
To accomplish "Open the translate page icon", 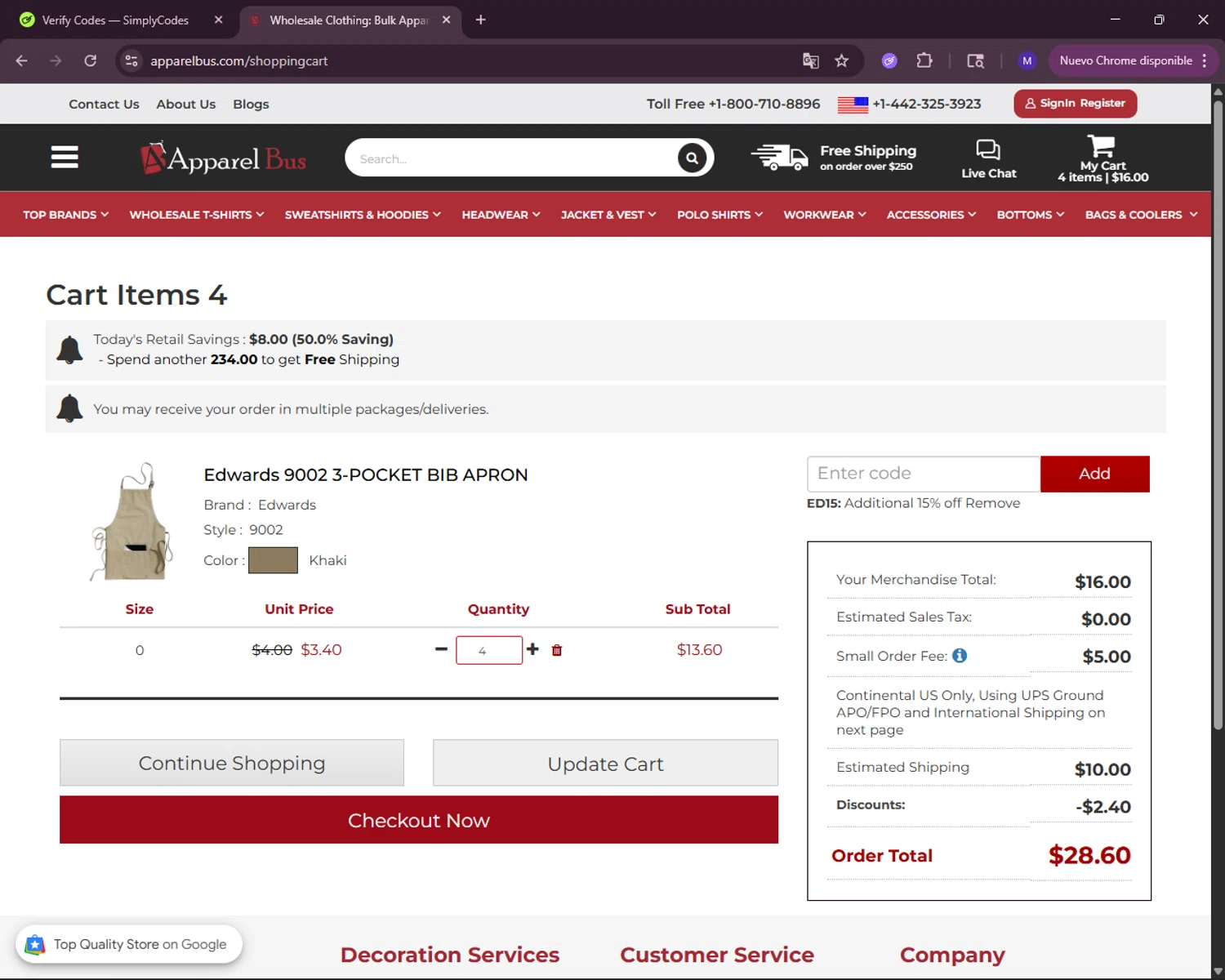I will click(810, 60).
